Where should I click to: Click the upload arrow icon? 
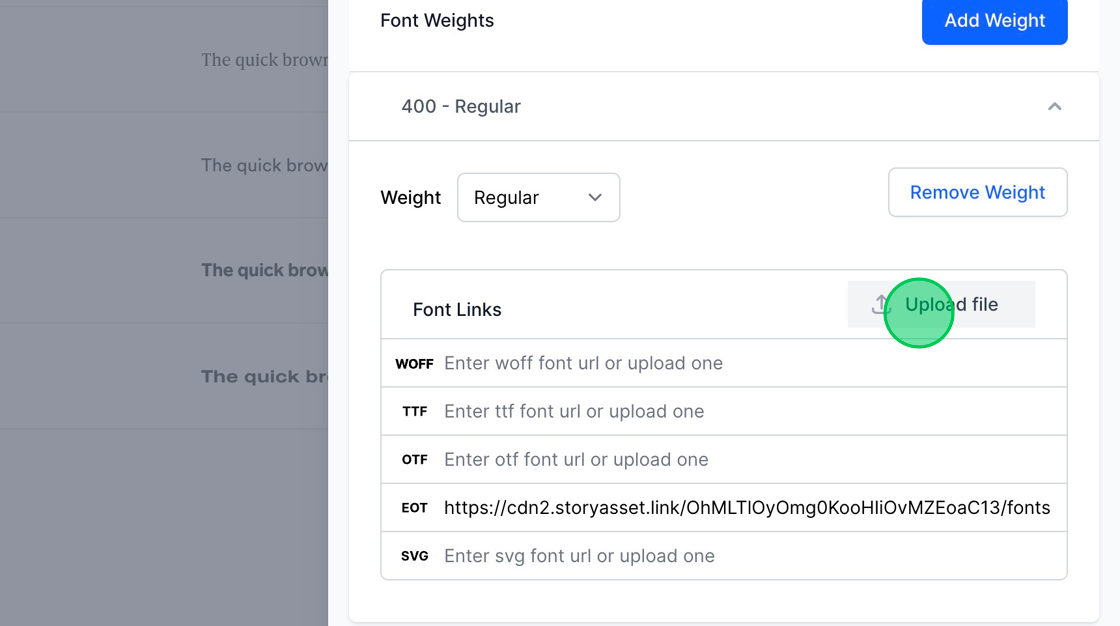click(x=881, y=304)
